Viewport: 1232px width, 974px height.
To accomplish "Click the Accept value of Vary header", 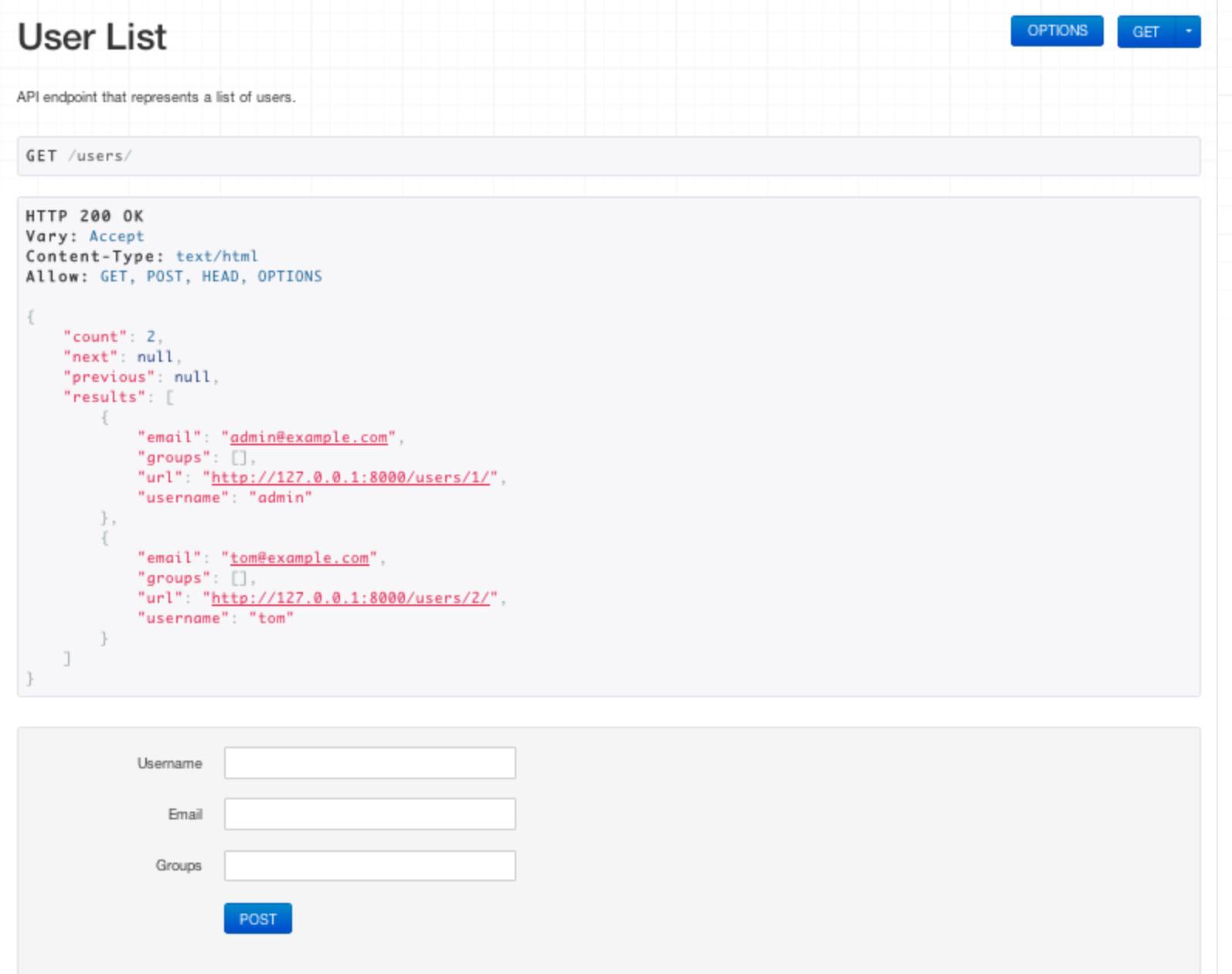I will [116, 237].
